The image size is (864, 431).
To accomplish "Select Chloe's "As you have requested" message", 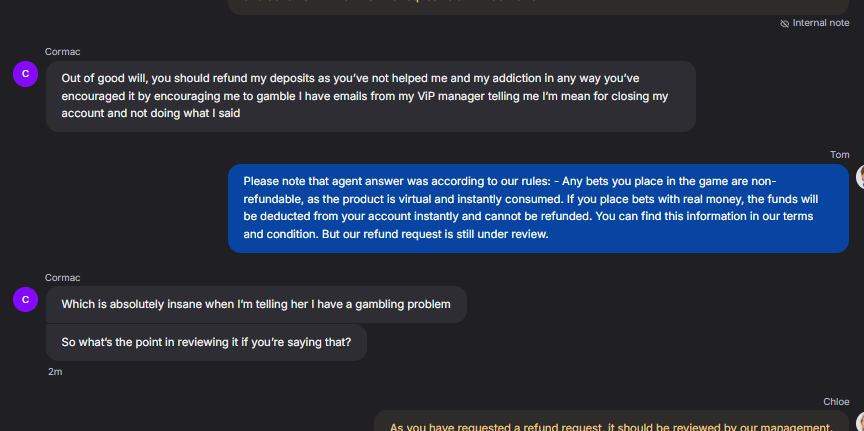I will [x=610, y=424].
